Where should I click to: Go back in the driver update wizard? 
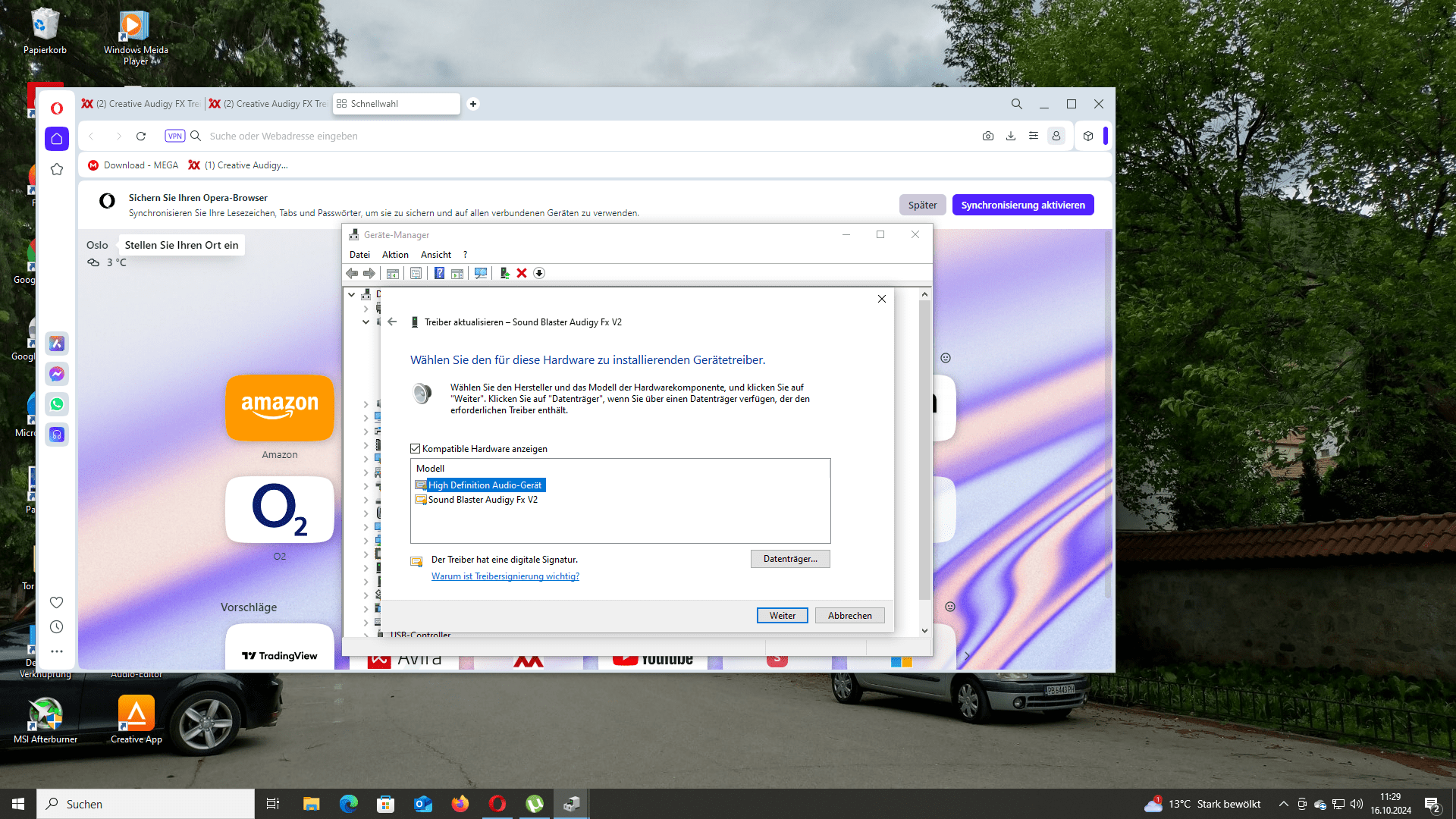tap(392, 322)
